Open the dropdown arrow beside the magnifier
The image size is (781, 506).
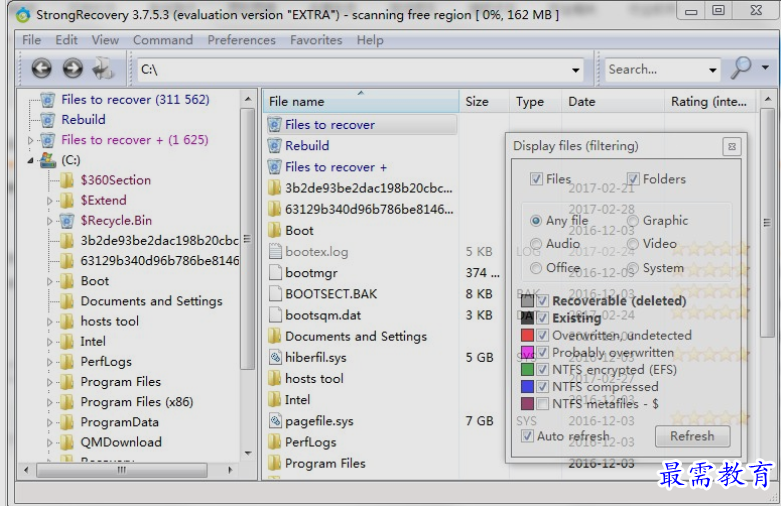coord(765,67)
